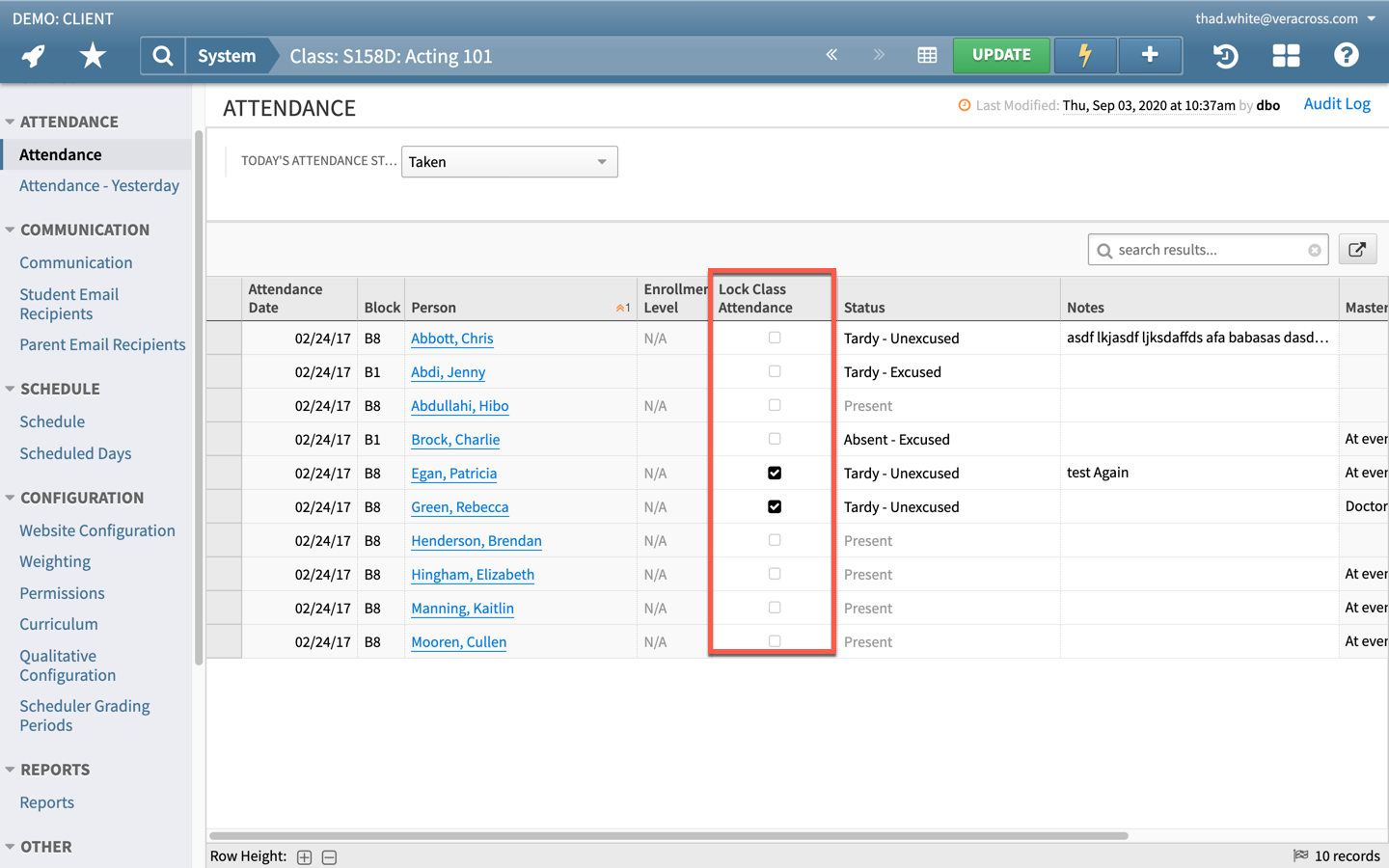Expand the collapsed OTHER sidebar section
This screenshot has width=1389, height=868.
pyautogui.click(x=45, y=846)
